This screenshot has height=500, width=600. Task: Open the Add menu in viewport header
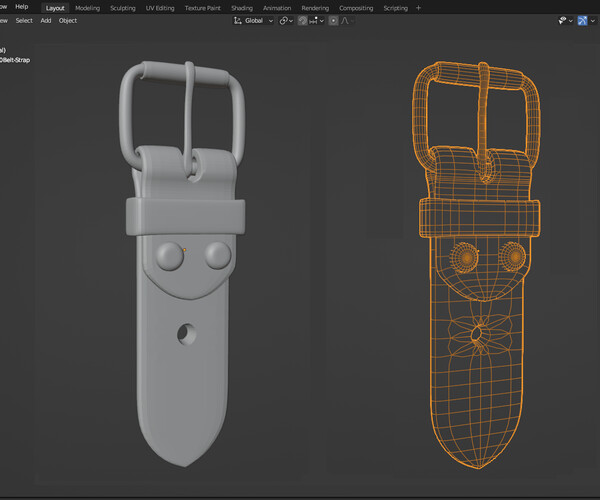click(x=46, y=21)
